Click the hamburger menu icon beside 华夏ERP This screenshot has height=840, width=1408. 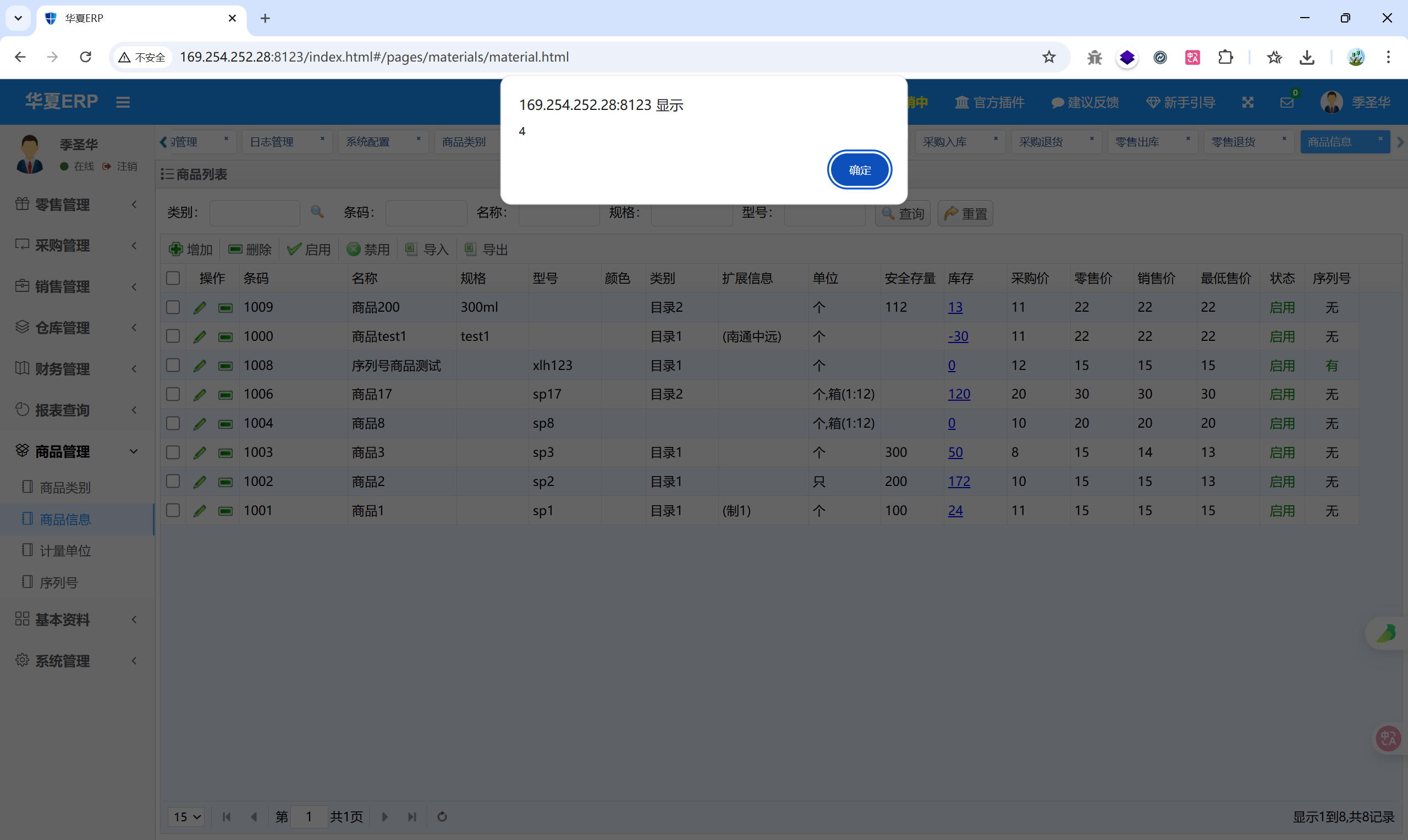pyautogui.click(x=123, y=102)
